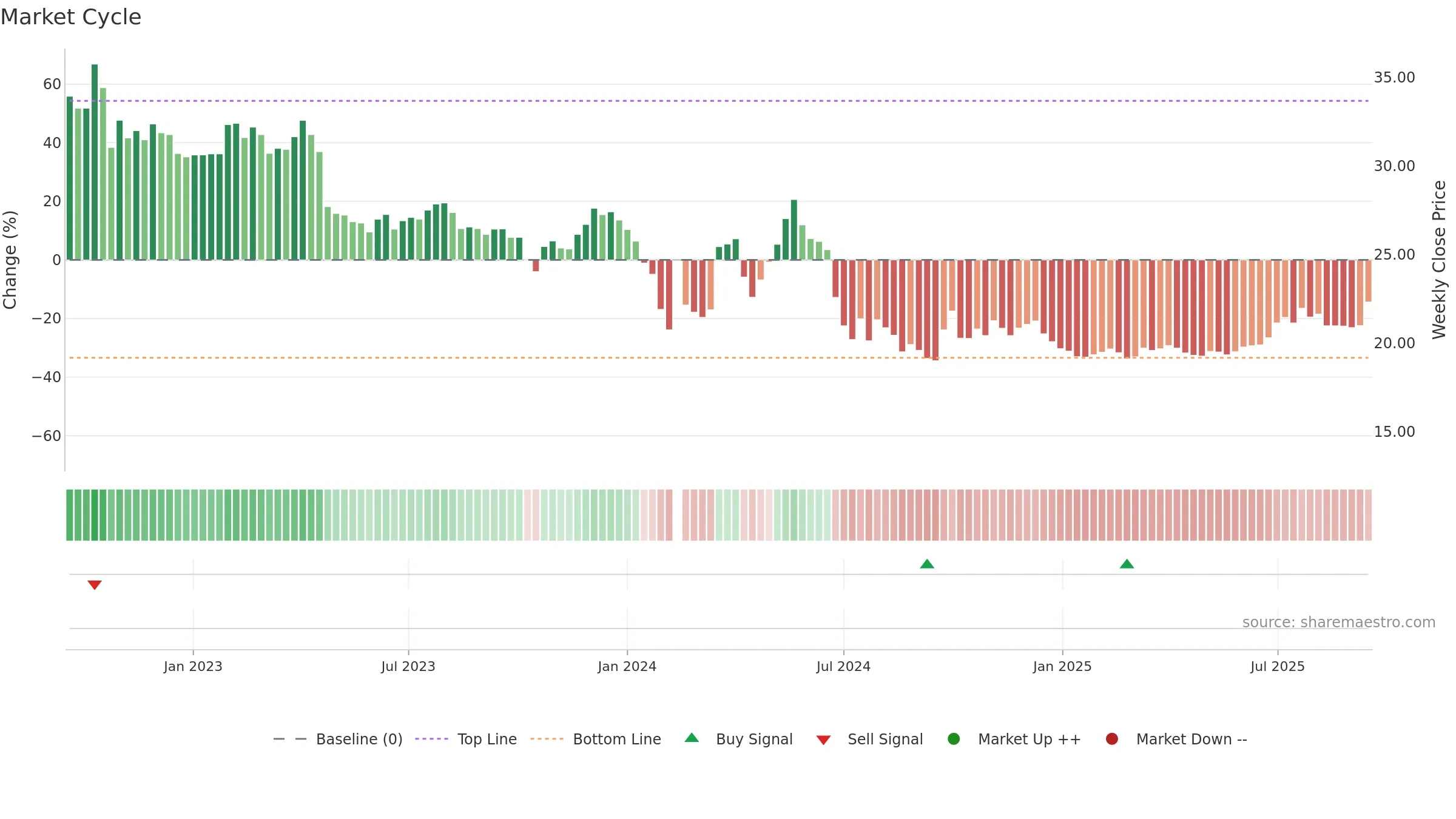Click the 40 tick on Change axis
This screenshot has height=819, width=1456.
pyautogui.click(x=52, y=143)
